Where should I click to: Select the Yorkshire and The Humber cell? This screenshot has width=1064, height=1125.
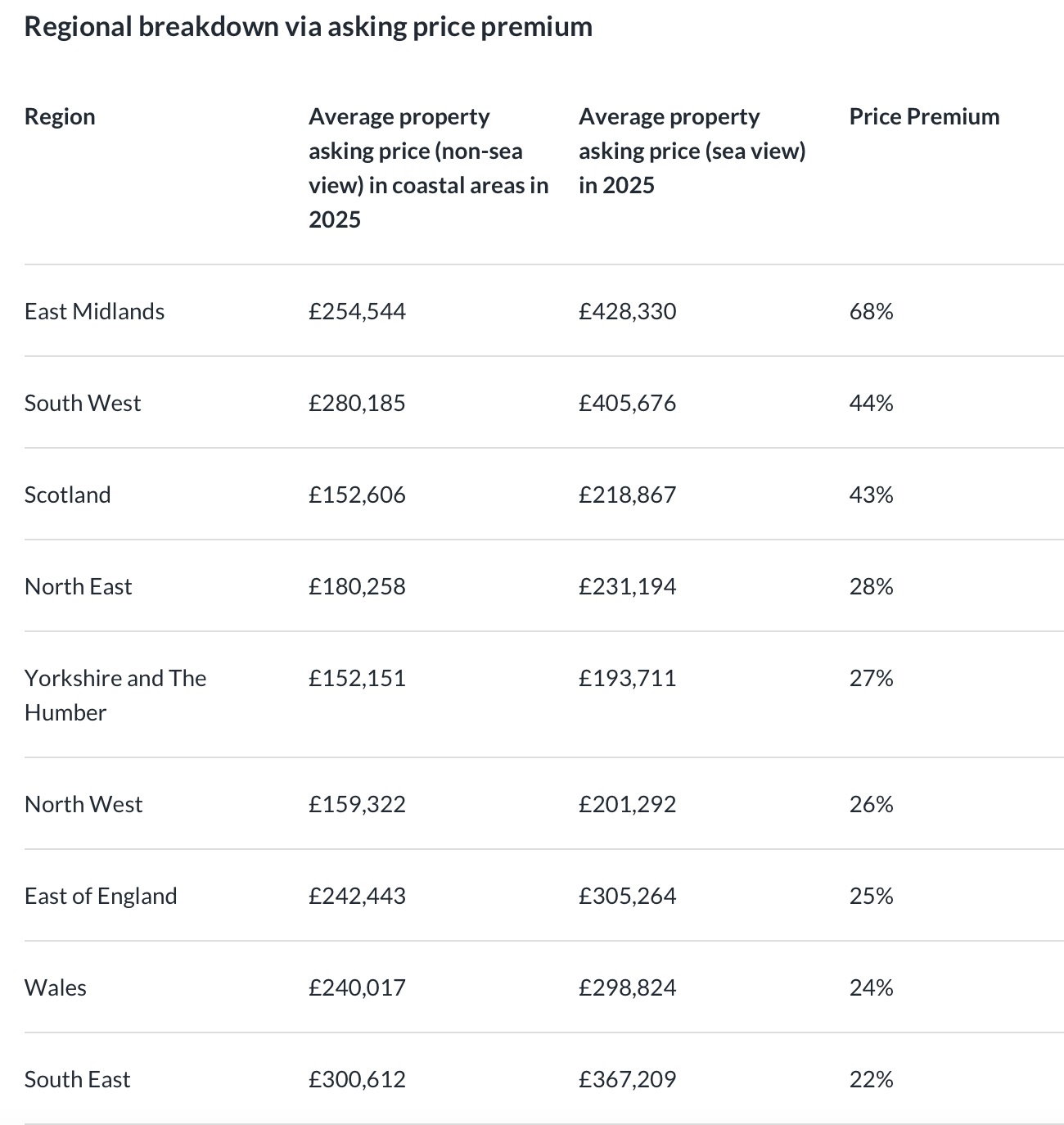(115, 695)
